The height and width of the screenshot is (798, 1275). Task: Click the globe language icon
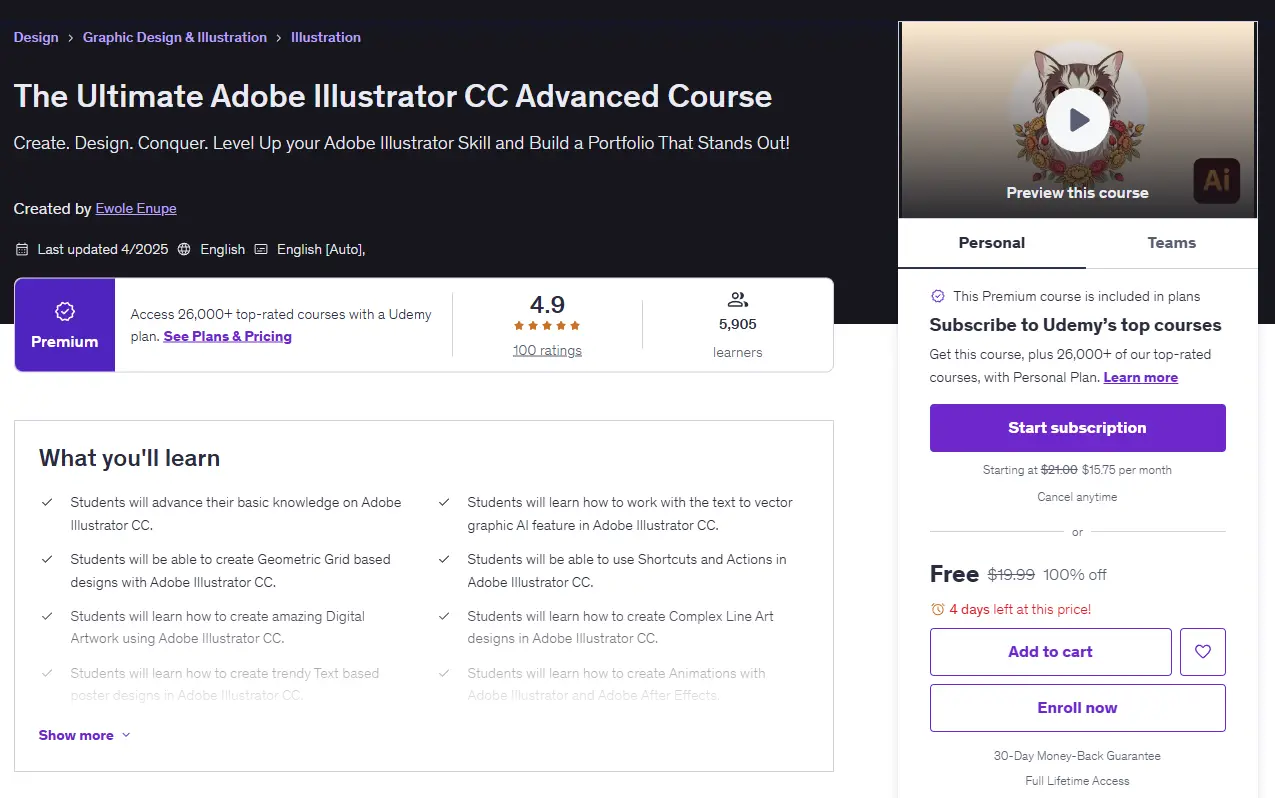[184, 249]
